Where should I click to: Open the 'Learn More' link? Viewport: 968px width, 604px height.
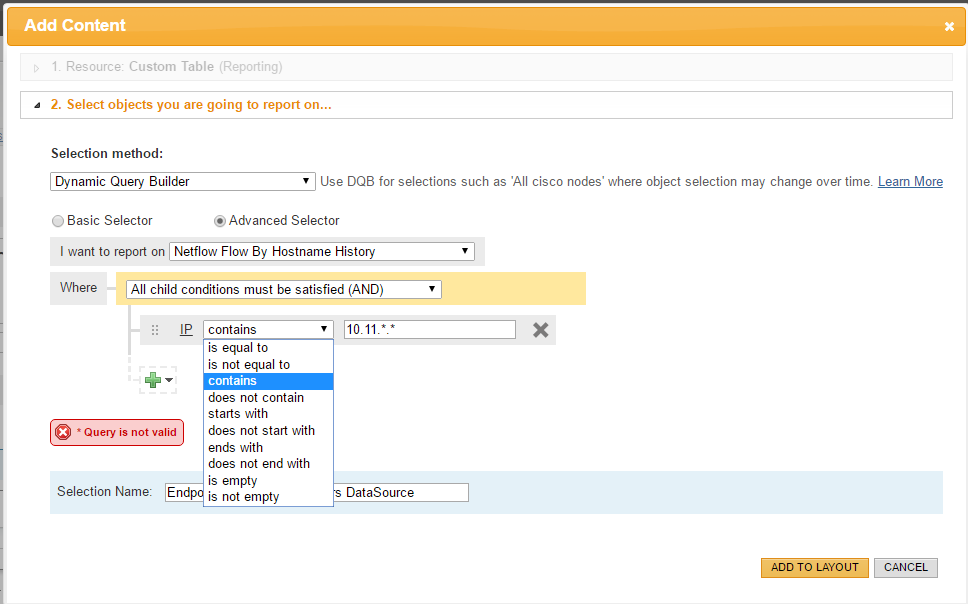(x=910, y=181)
